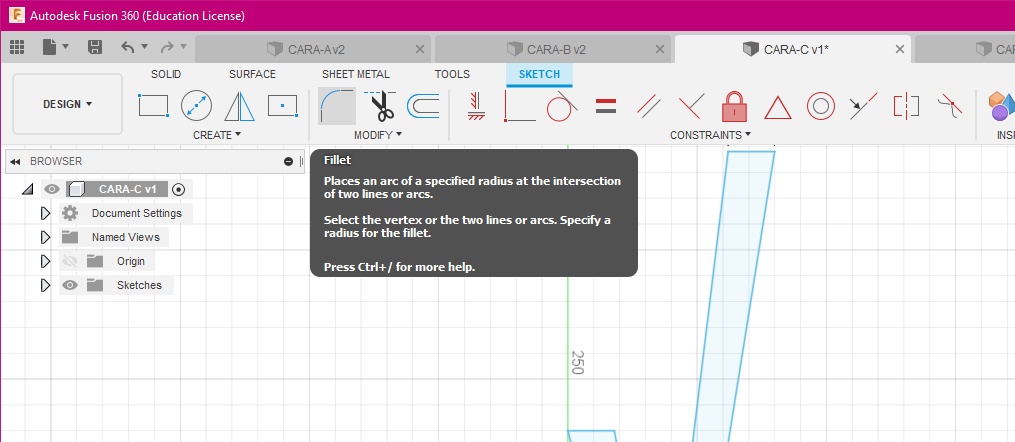The height and width of the screenshot is (442, 1015).
Task: Select the sketch Mirror tool
Action: [240, 105]
